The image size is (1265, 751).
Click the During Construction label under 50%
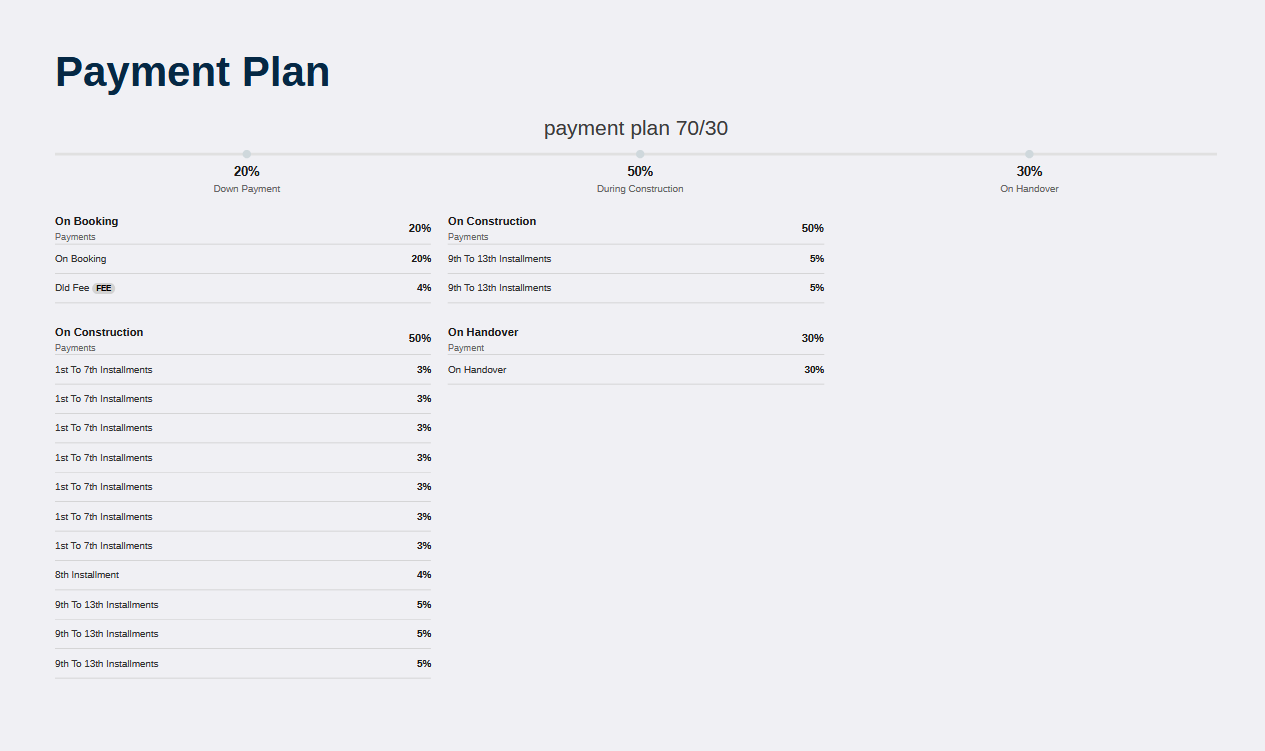640,189
